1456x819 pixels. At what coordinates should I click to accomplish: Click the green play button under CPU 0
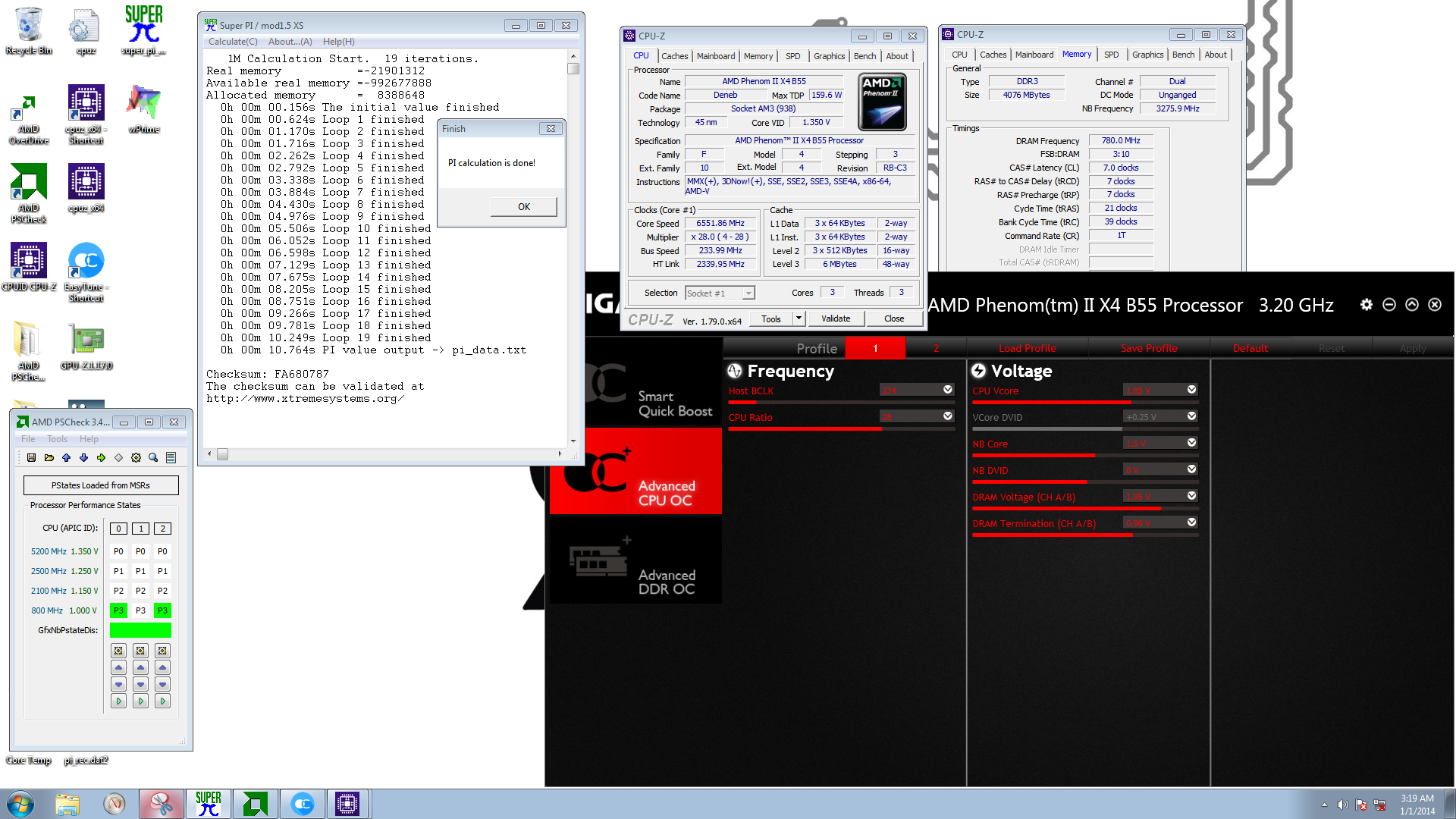[x=118, y=701]
